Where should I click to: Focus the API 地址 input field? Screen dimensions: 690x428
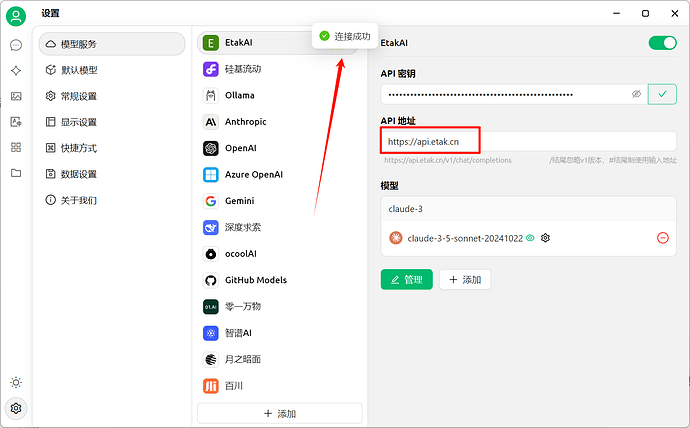tap(529, 142)
